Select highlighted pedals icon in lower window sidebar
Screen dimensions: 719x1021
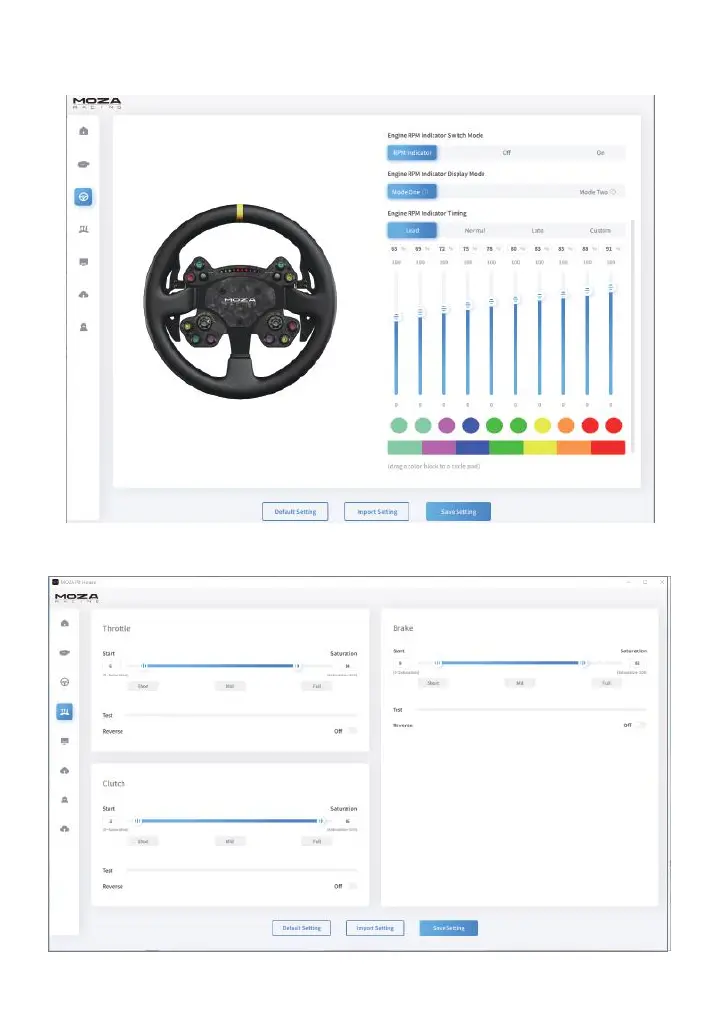pyautogui.click(x=64, y=712)
